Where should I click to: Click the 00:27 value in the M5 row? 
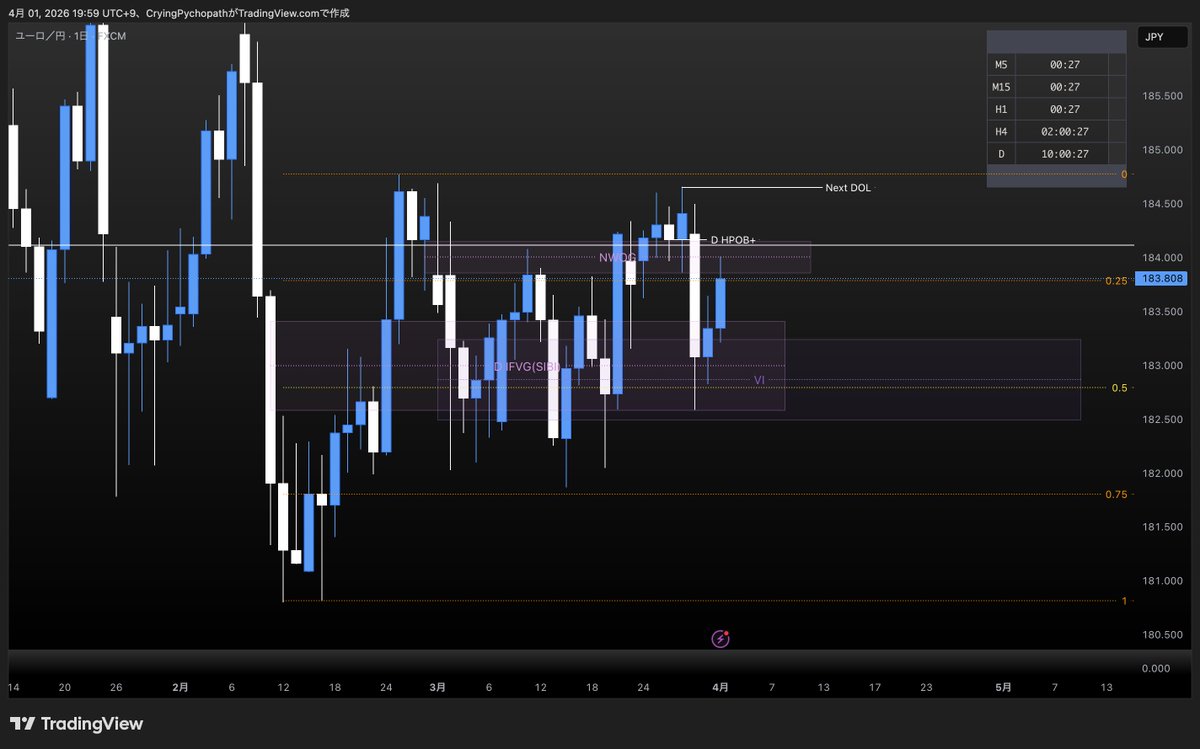1063,64
